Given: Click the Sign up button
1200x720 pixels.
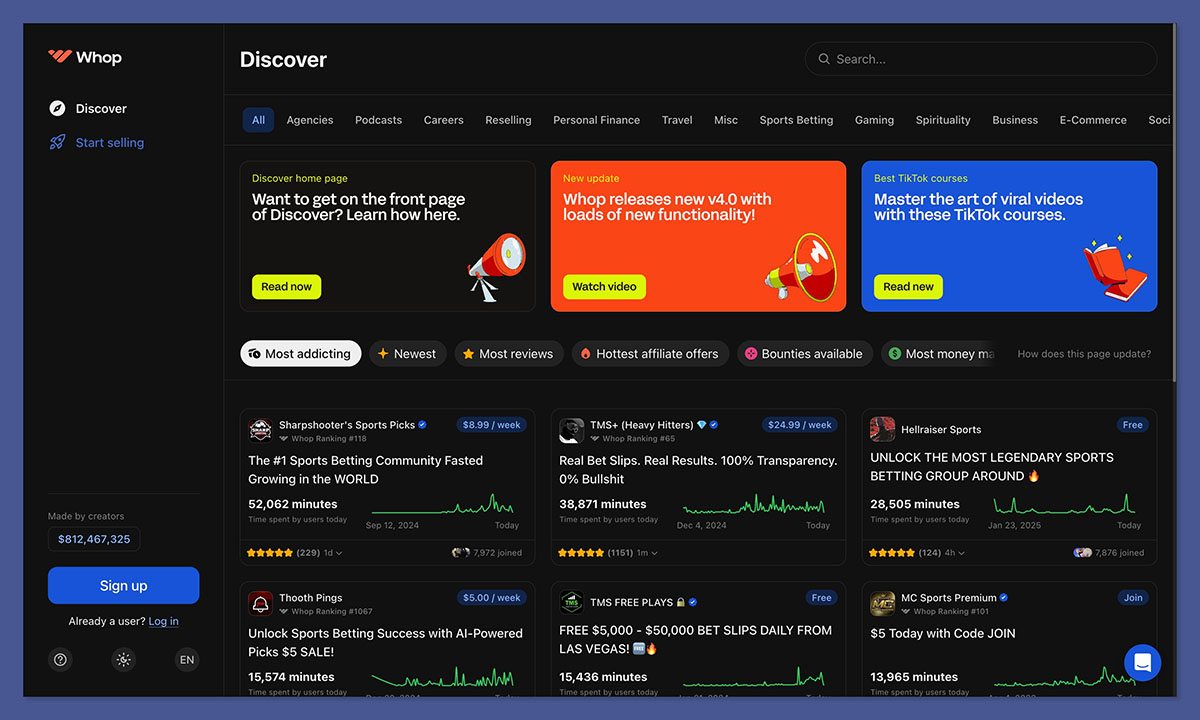Looking at the screenshot, I should tap(123, 585).
